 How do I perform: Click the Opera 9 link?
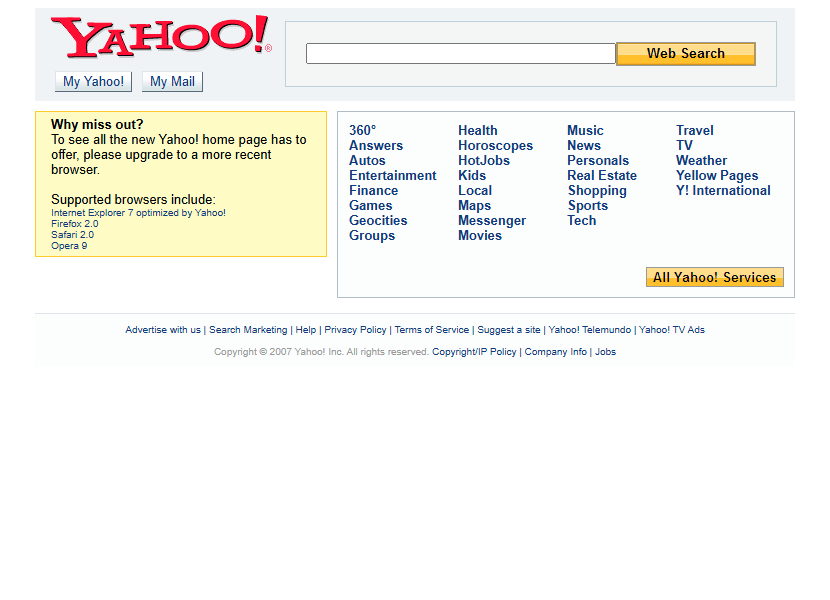coord(69,246)
